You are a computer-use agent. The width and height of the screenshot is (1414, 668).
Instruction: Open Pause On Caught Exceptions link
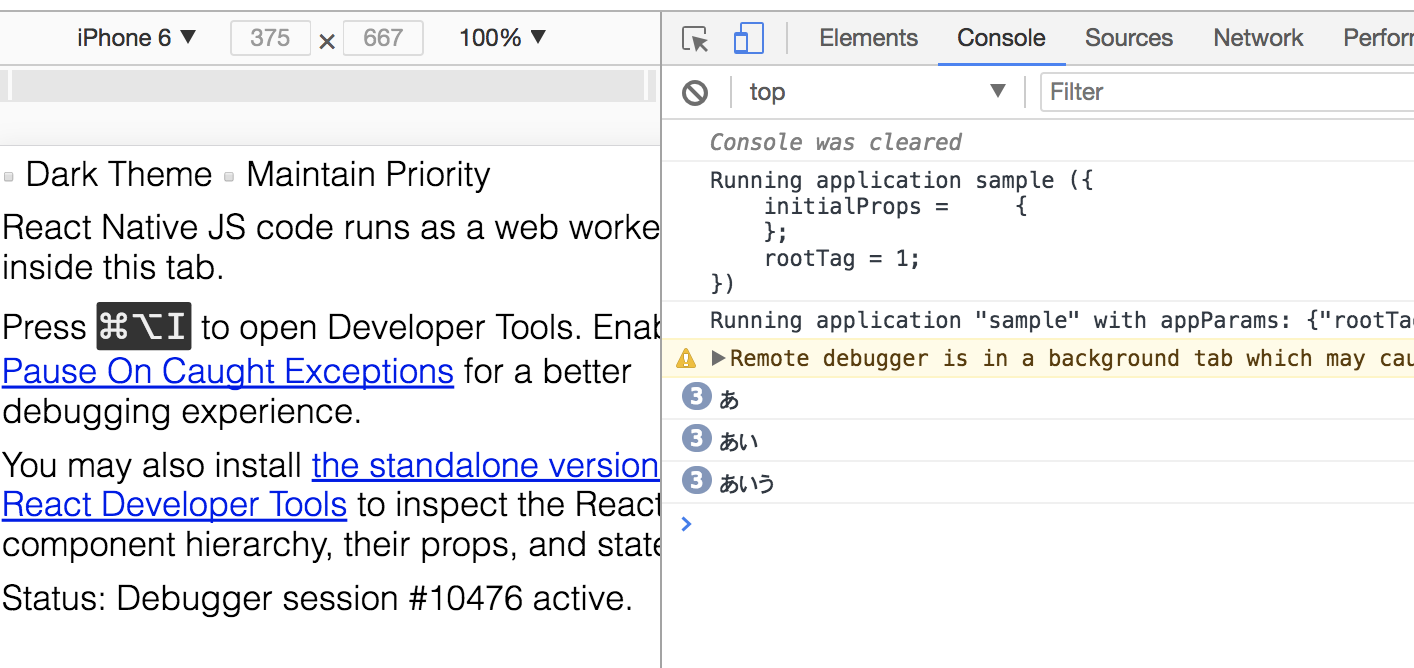pos(228,371)
